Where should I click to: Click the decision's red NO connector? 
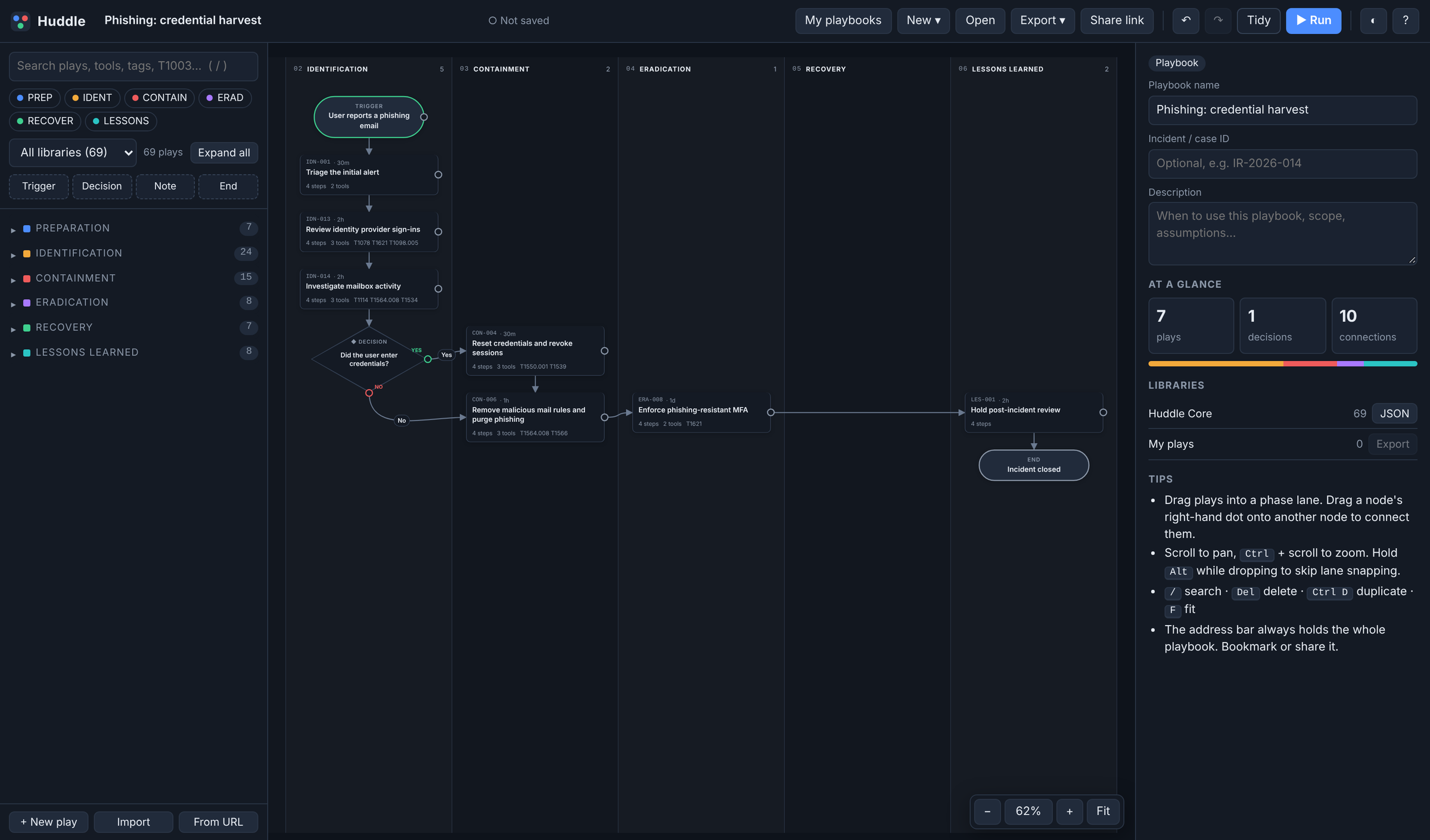pyautogui.click(x=369, y=393)
